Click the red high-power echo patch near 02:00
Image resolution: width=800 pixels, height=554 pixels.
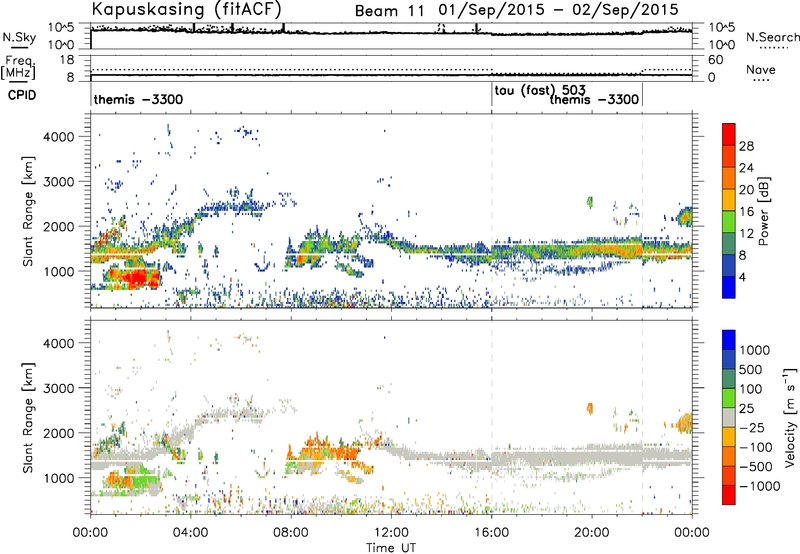pos(135,278)
